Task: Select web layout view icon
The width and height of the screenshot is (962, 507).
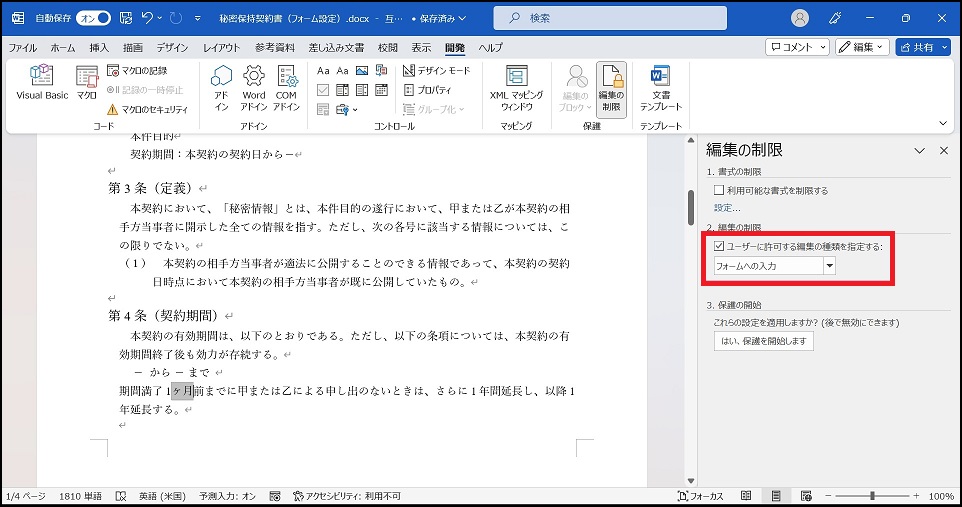Action: [806, 496]
